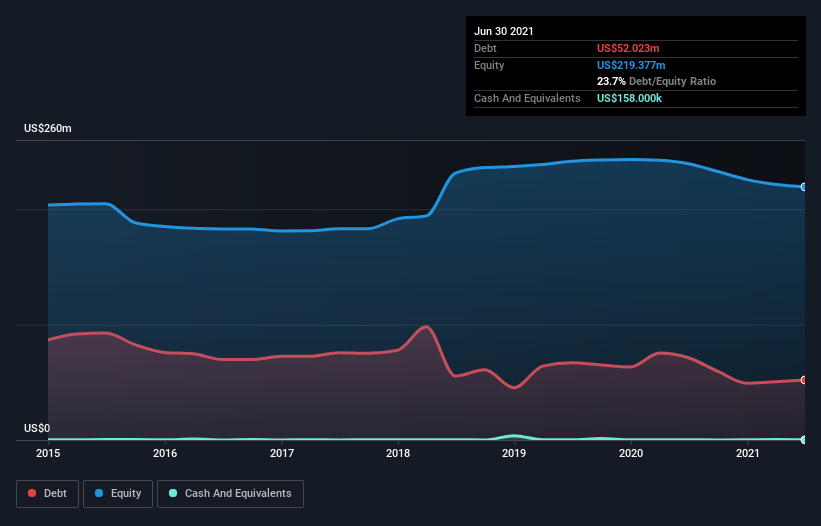
Task: Click the 2016 x-axis label
Action: coord(165,453)
